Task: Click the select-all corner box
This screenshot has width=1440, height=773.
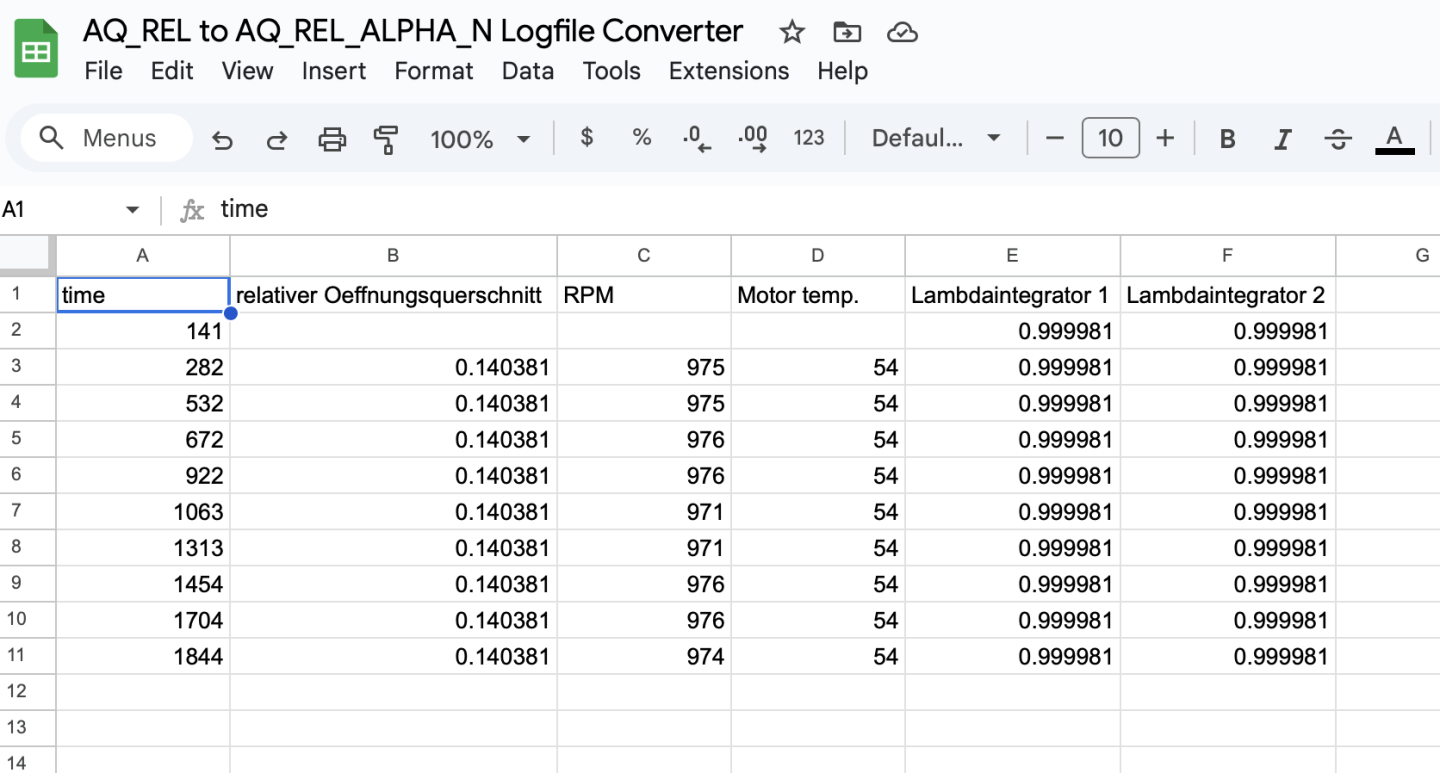Action: (28, 256)
